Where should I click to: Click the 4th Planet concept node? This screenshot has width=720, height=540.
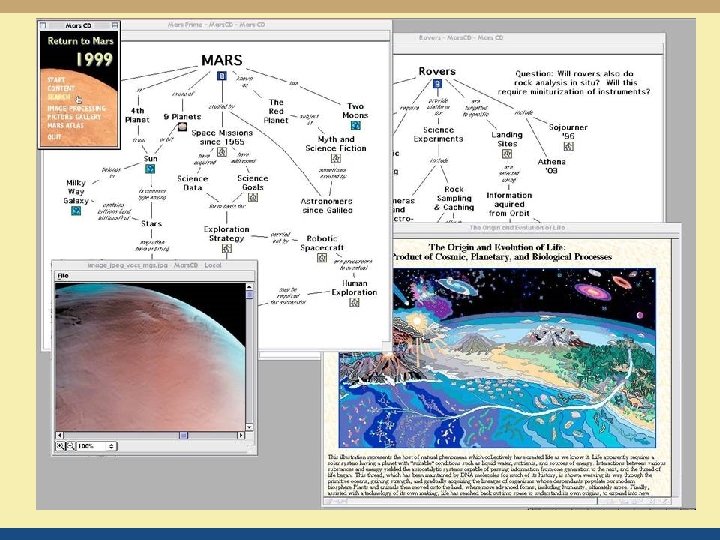[x=137, y=115]
